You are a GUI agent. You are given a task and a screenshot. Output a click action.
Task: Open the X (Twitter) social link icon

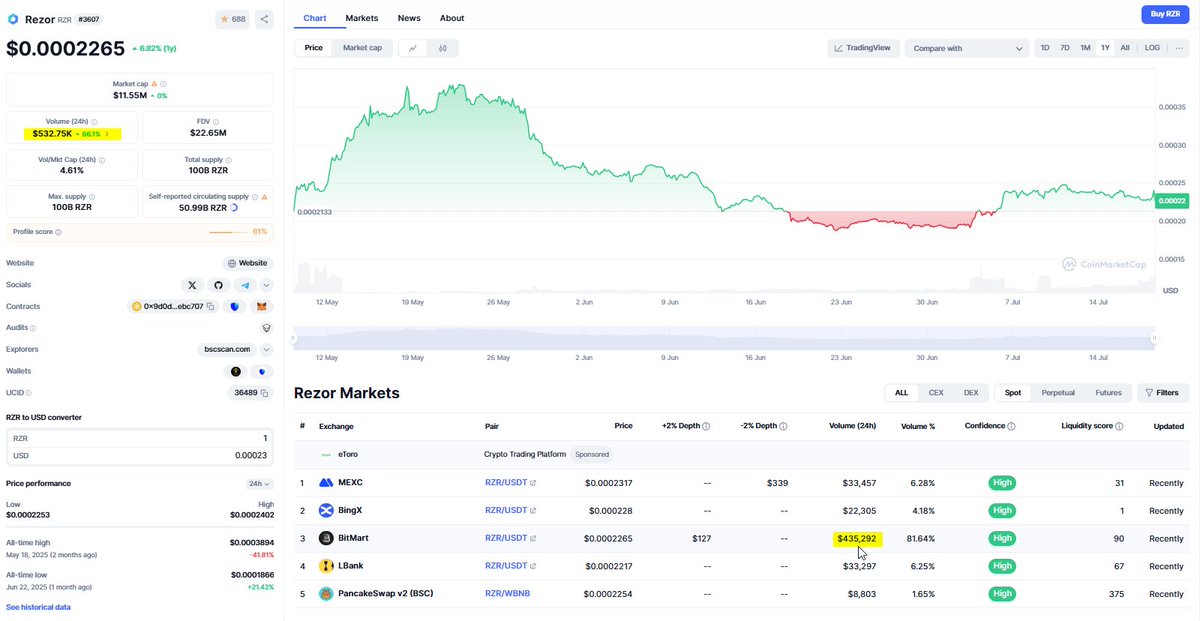coord(192,285)
